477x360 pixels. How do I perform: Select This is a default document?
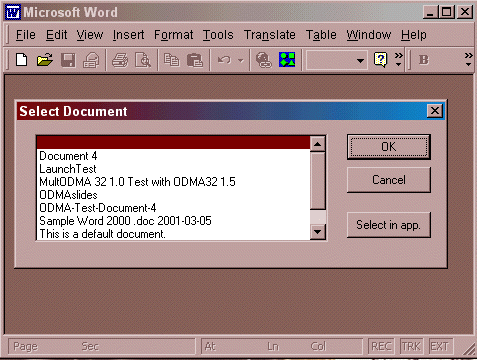click(173, 233)
